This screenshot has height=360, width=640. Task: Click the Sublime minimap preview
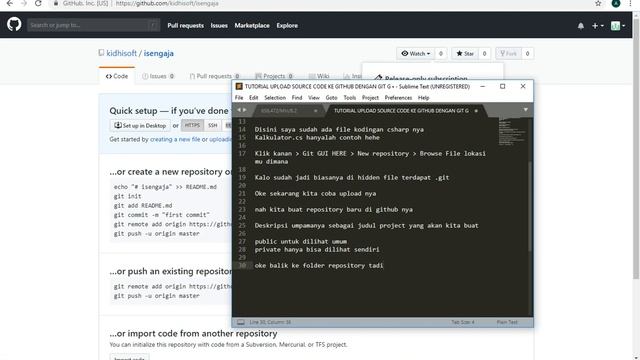[512, 132]
